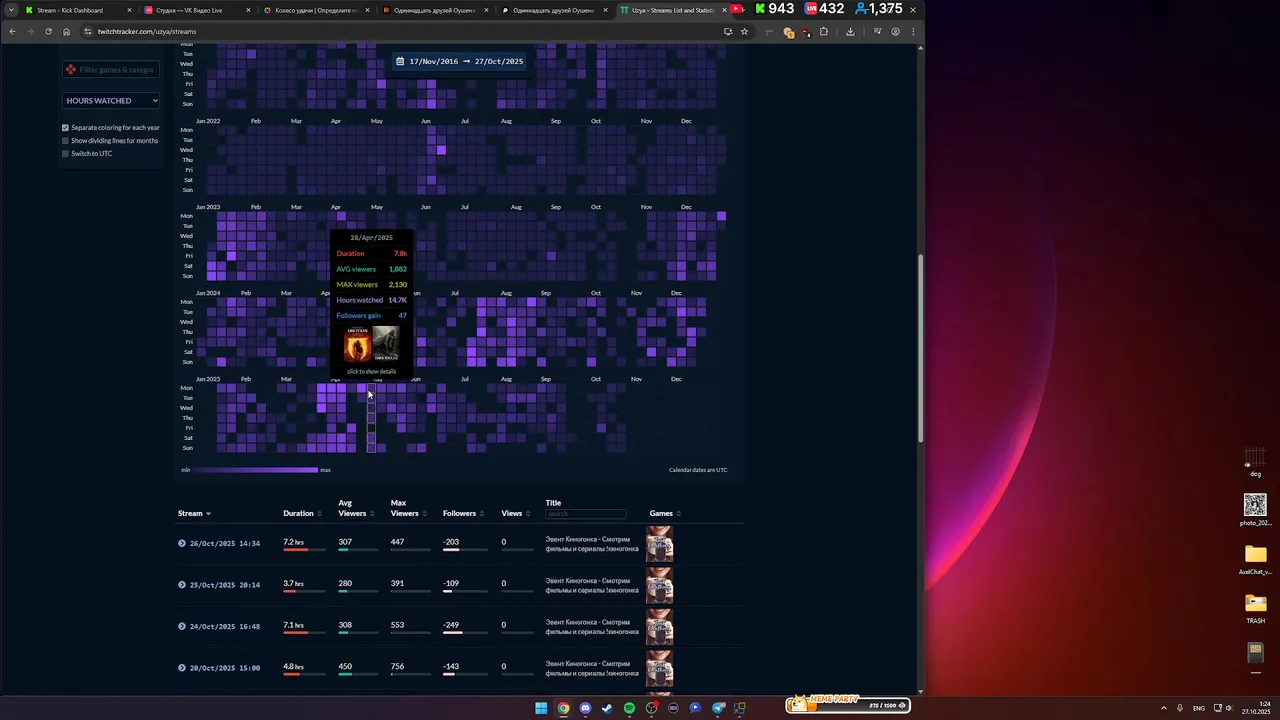Open the Windows Start menu
1280x720 pixels.
click(x=541, y=708)
